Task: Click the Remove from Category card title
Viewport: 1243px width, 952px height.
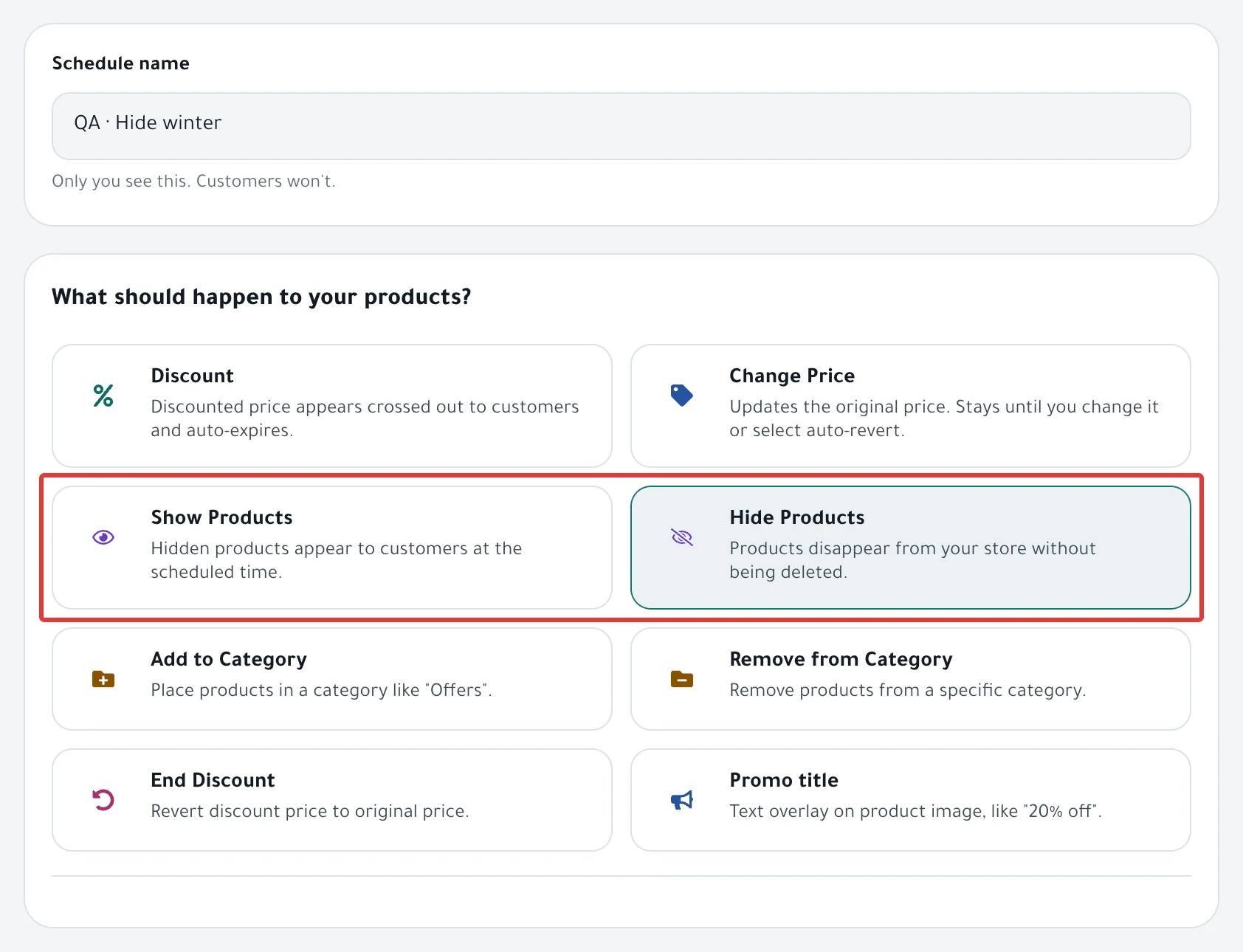Action: click(841, 659)
